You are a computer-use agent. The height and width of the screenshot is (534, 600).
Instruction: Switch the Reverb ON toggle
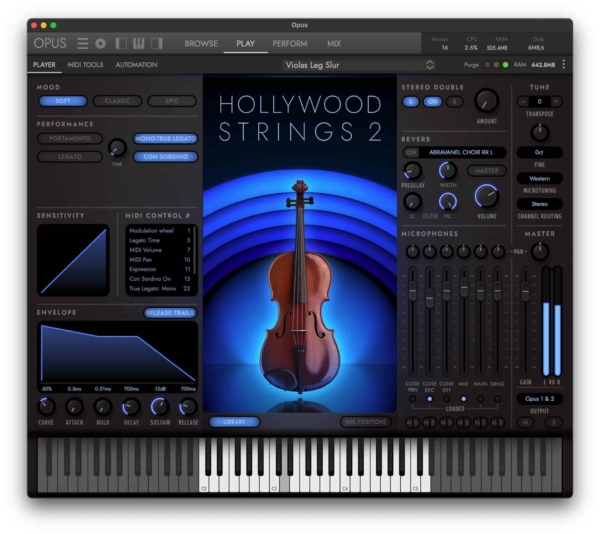click(411, 152)
